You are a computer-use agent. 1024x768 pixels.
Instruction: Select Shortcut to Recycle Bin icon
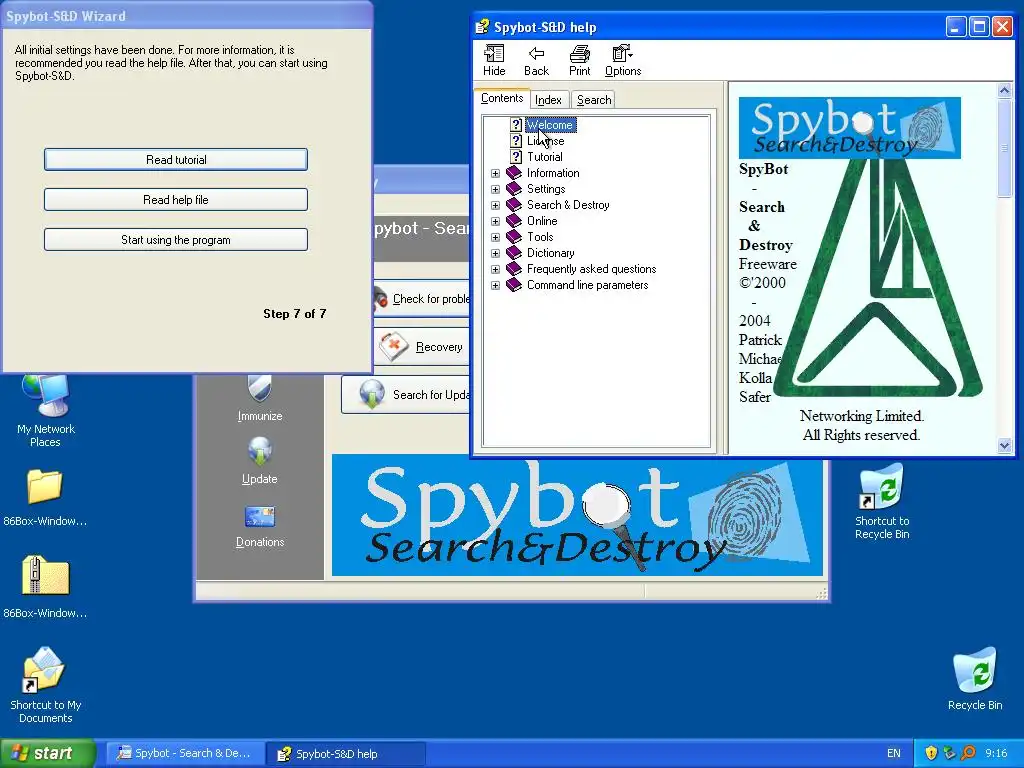click(x=882, y=502)
